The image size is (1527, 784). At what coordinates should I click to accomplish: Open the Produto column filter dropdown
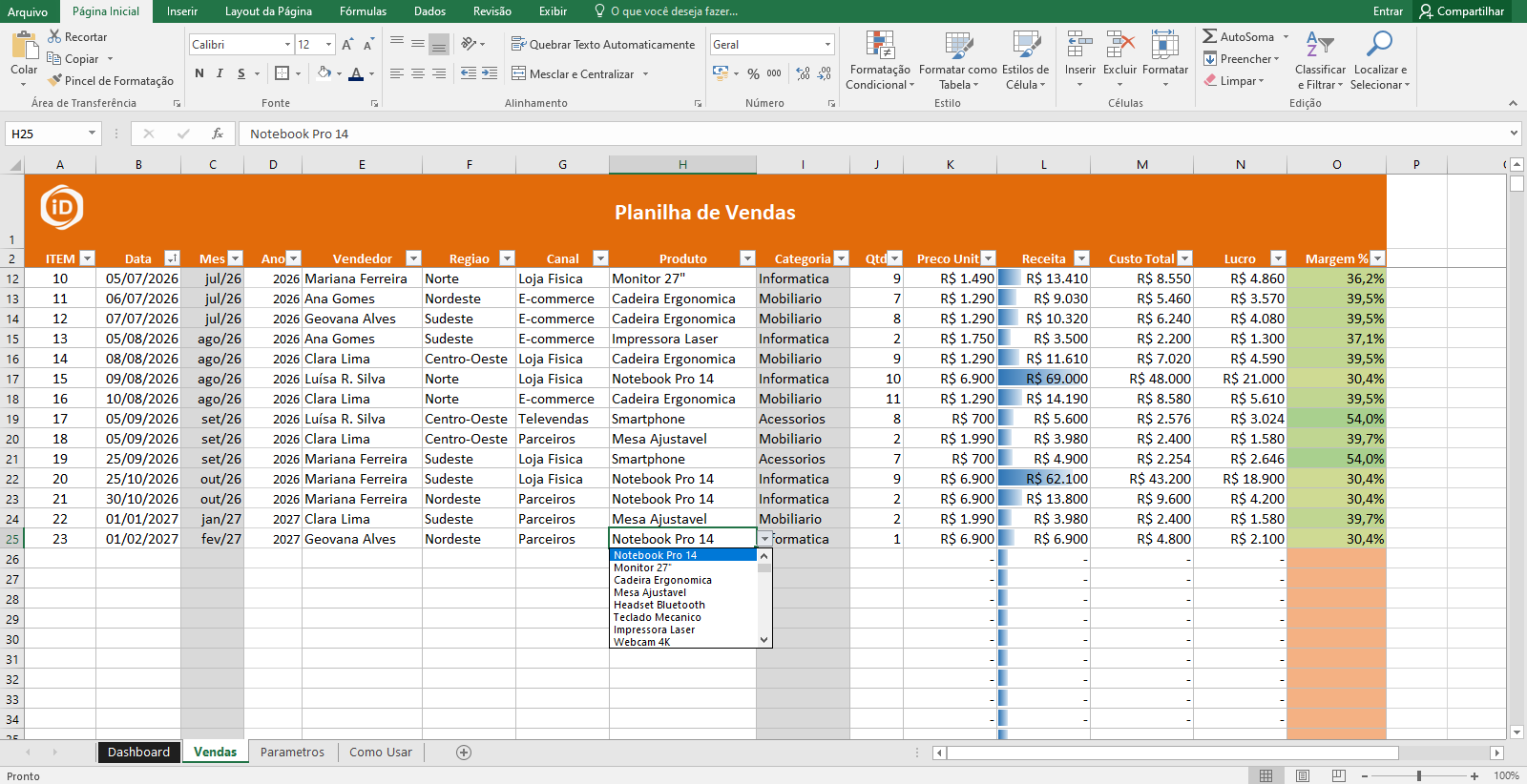tap(747, 258)
